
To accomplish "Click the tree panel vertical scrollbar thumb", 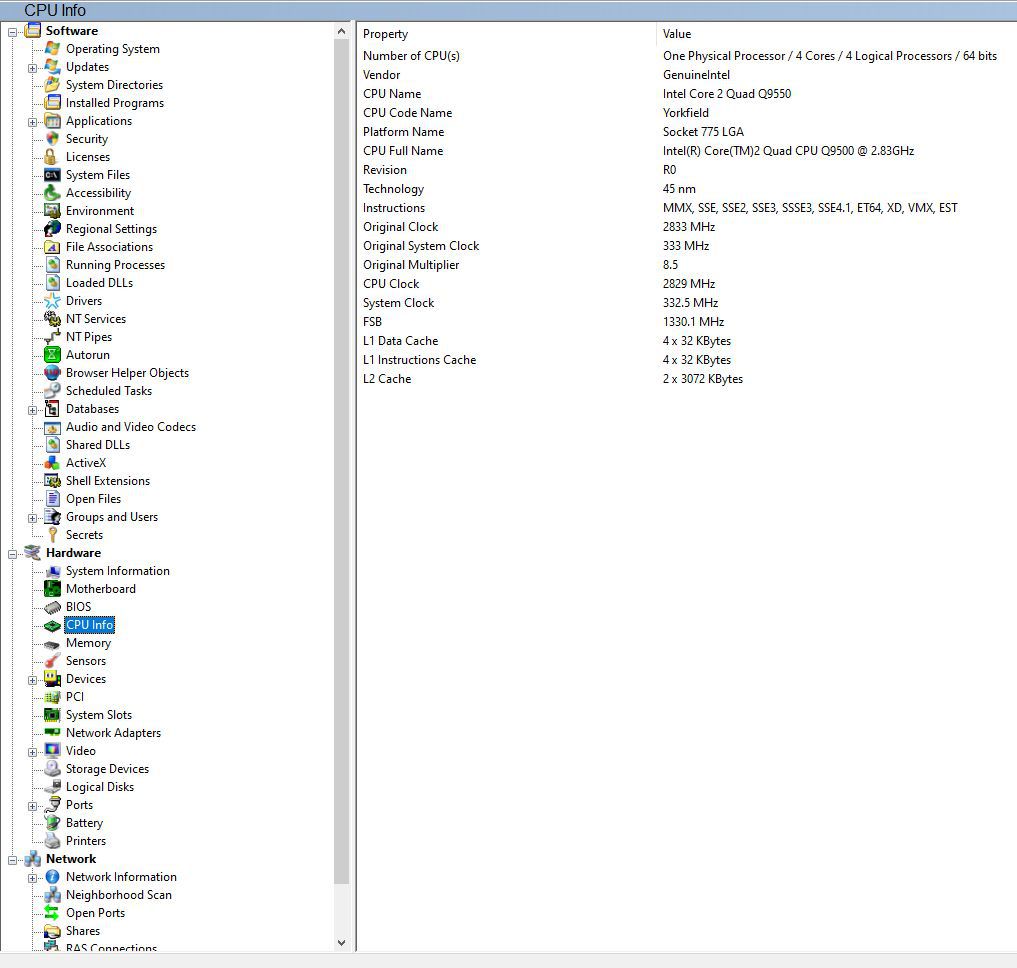I will [342, 461].
